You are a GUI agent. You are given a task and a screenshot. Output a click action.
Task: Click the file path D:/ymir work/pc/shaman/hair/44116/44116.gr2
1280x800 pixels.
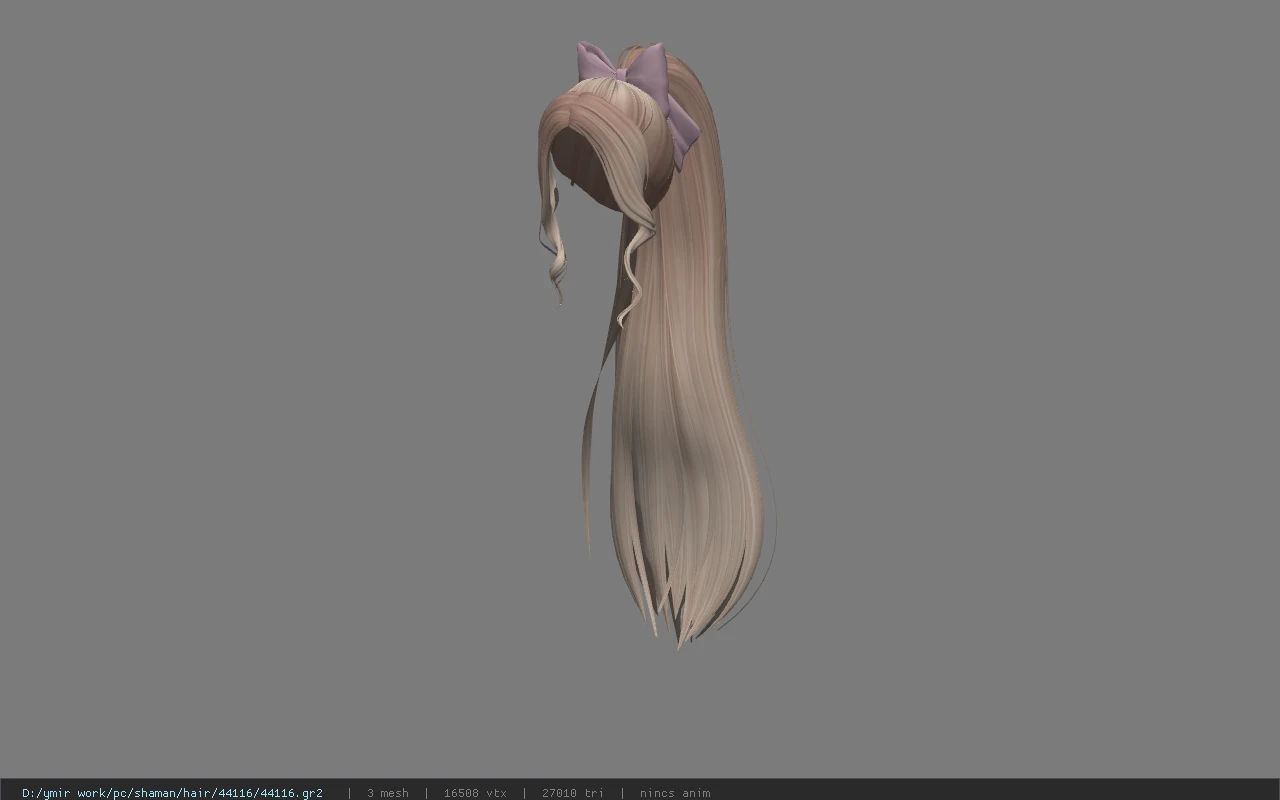point(172,793)
